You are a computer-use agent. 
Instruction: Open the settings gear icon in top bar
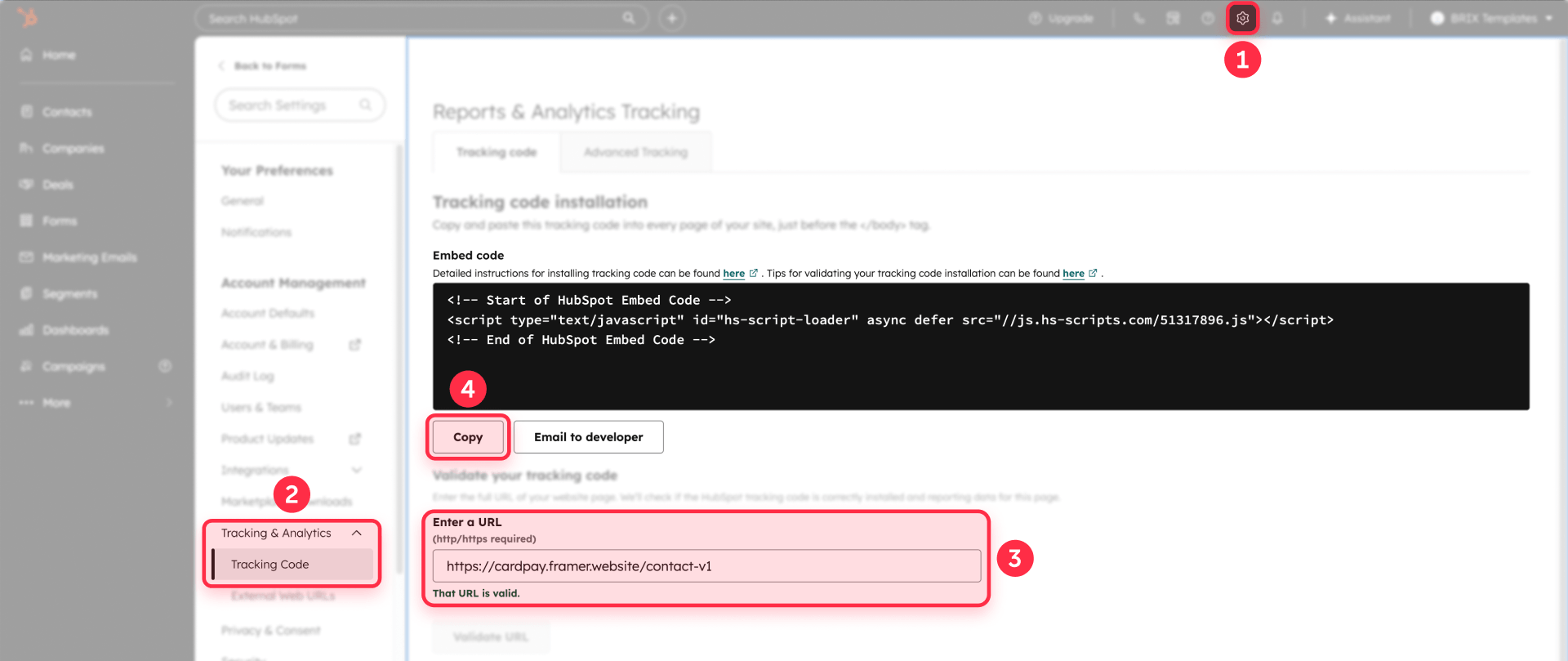click(1242, 18)
